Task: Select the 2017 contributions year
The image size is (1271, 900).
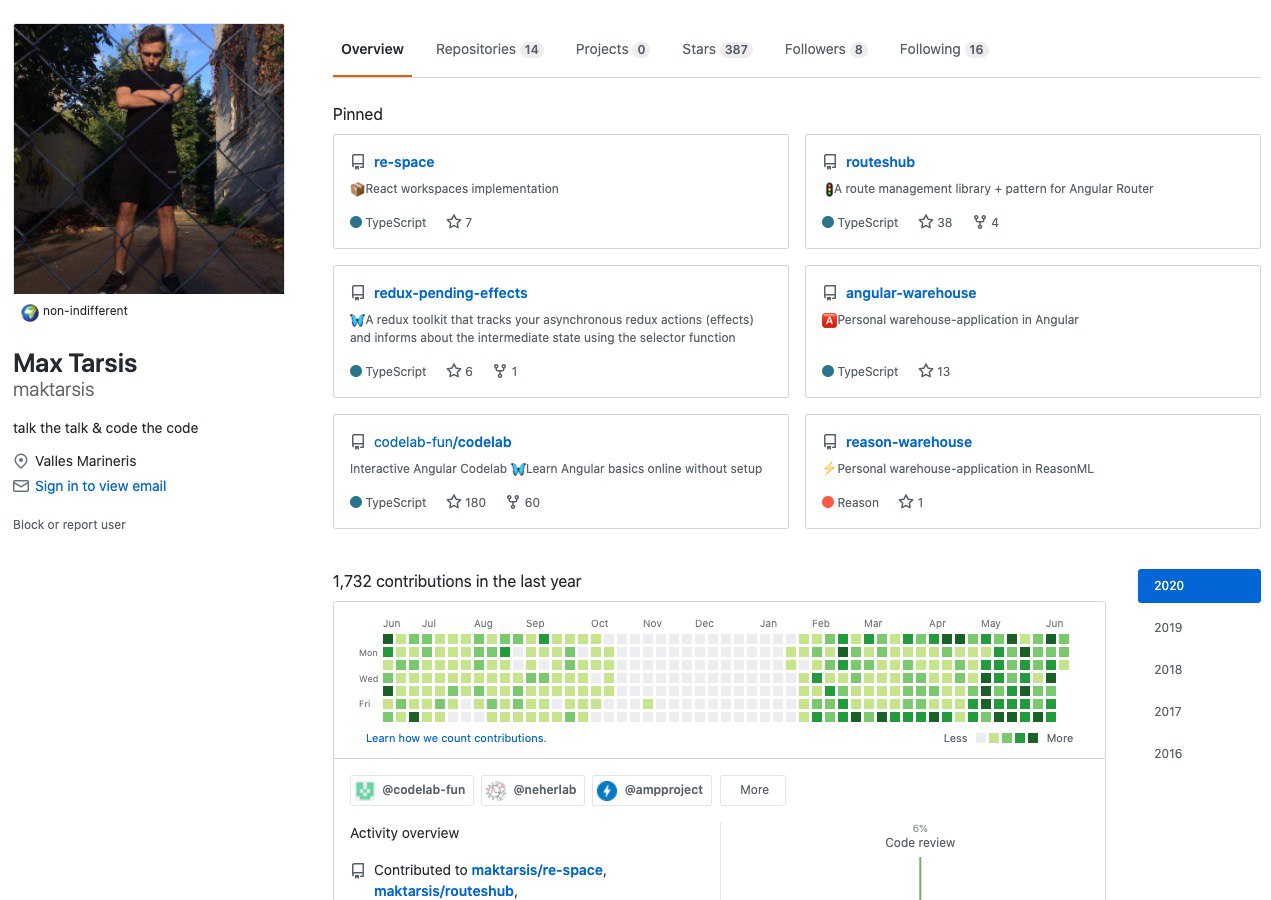Action: [1199, 712]
